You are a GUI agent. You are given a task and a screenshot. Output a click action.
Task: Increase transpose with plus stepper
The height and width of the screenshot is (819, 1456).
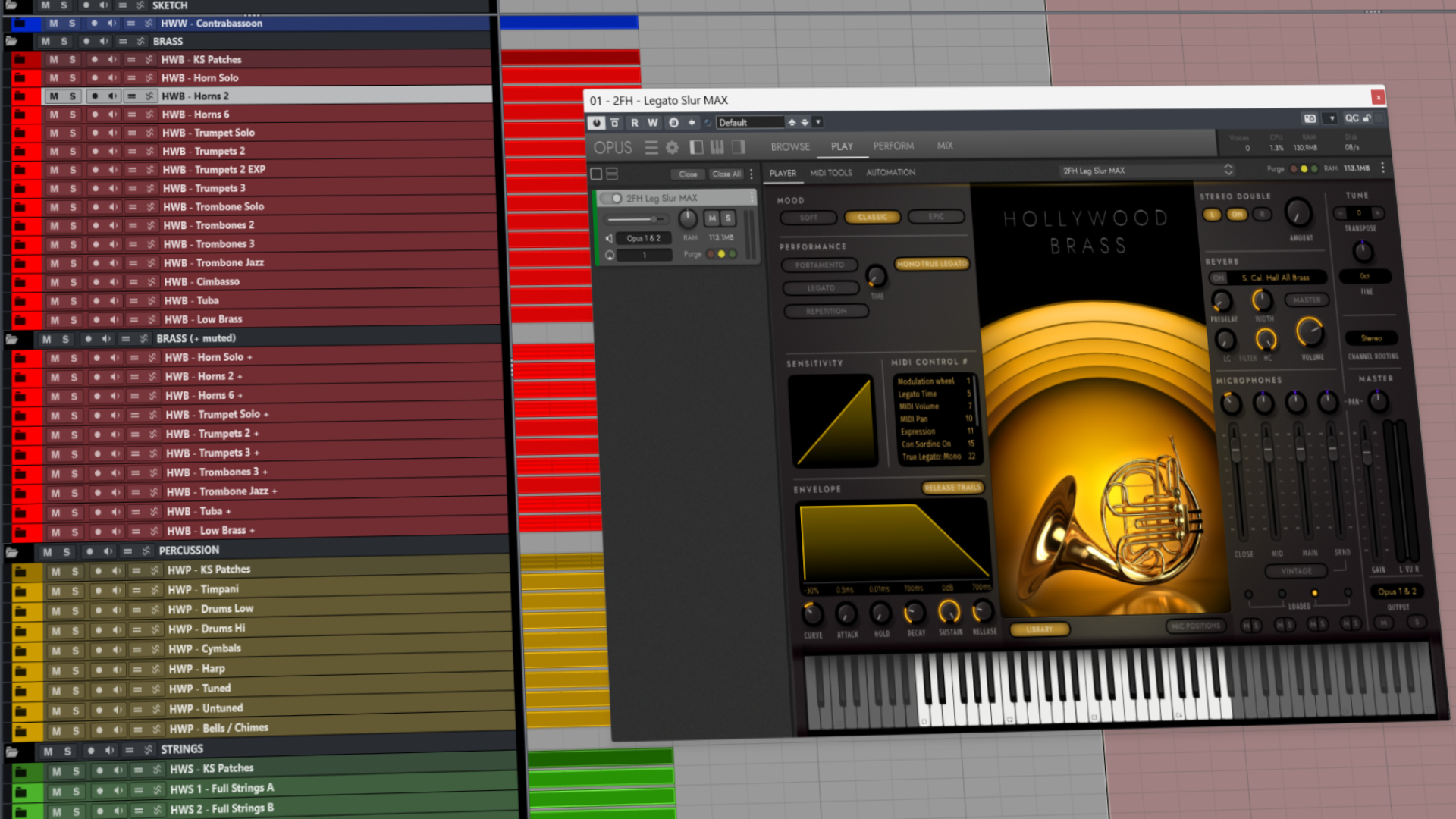(x=1377, y=213)
